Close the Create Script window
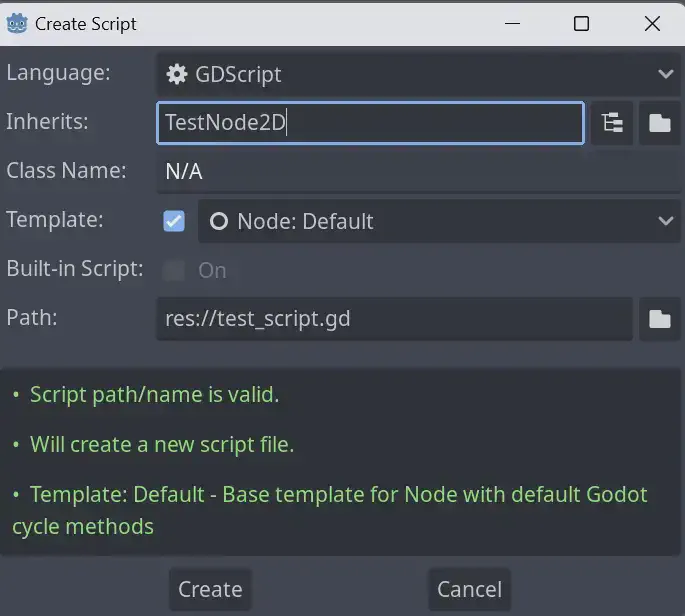This screenshot has height=616, width=685. 652,23
